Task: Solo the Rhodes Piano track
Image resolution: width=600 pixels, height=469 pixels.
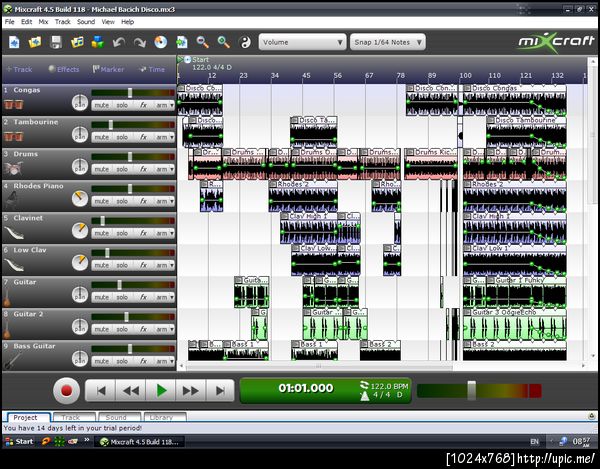Action: pos(122,201)
